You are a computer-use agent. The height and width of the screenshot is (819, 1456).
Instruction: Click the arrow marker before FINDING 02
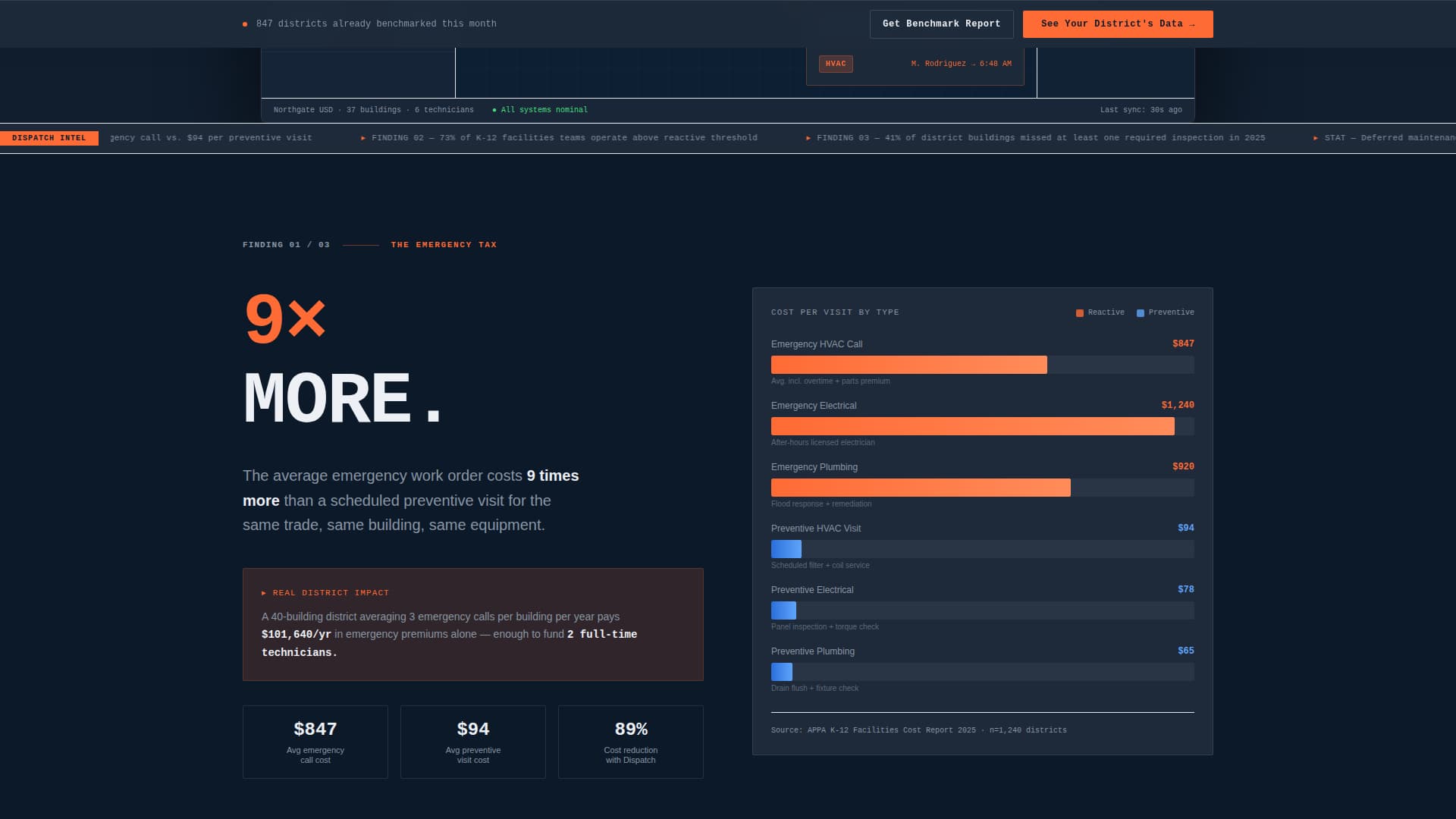point(363,138)
